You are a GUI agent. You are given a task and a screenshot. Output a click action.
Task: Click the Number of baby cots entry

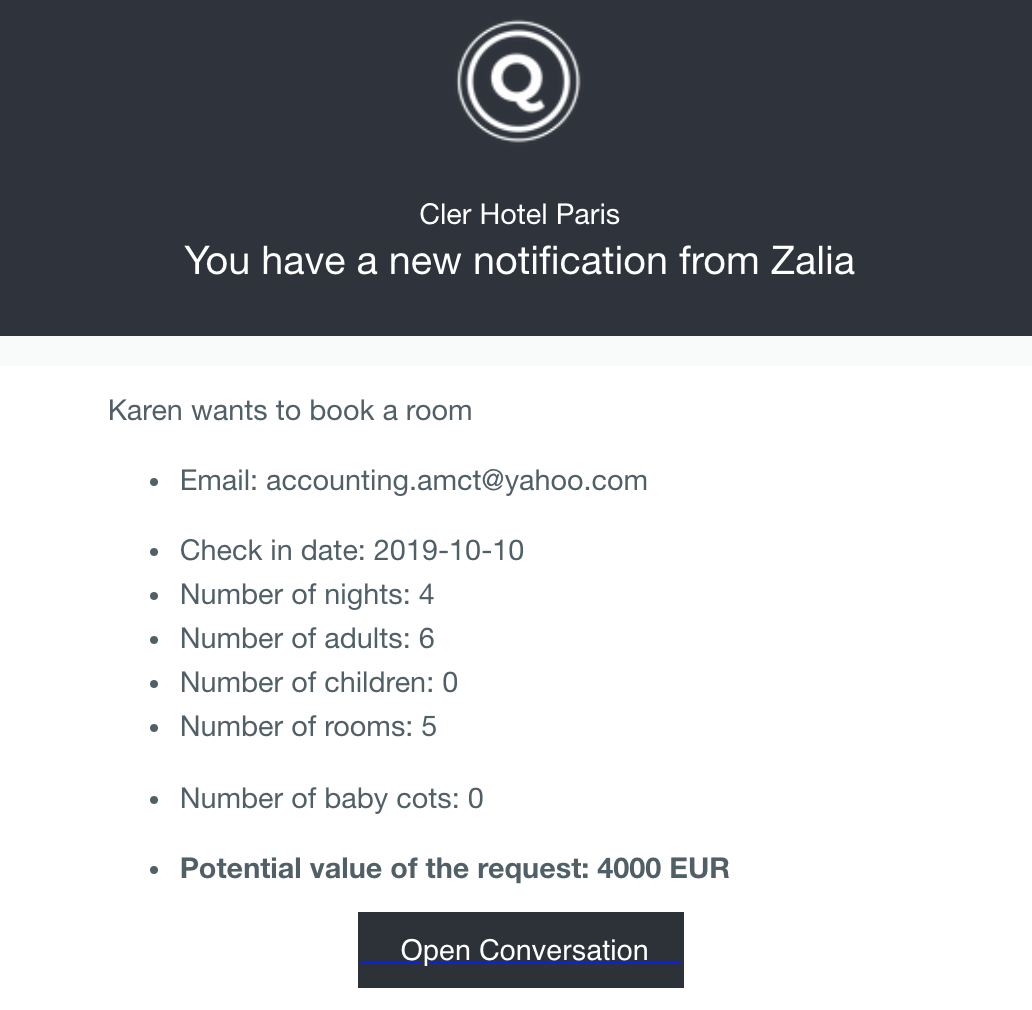click(x=331, y=799)
